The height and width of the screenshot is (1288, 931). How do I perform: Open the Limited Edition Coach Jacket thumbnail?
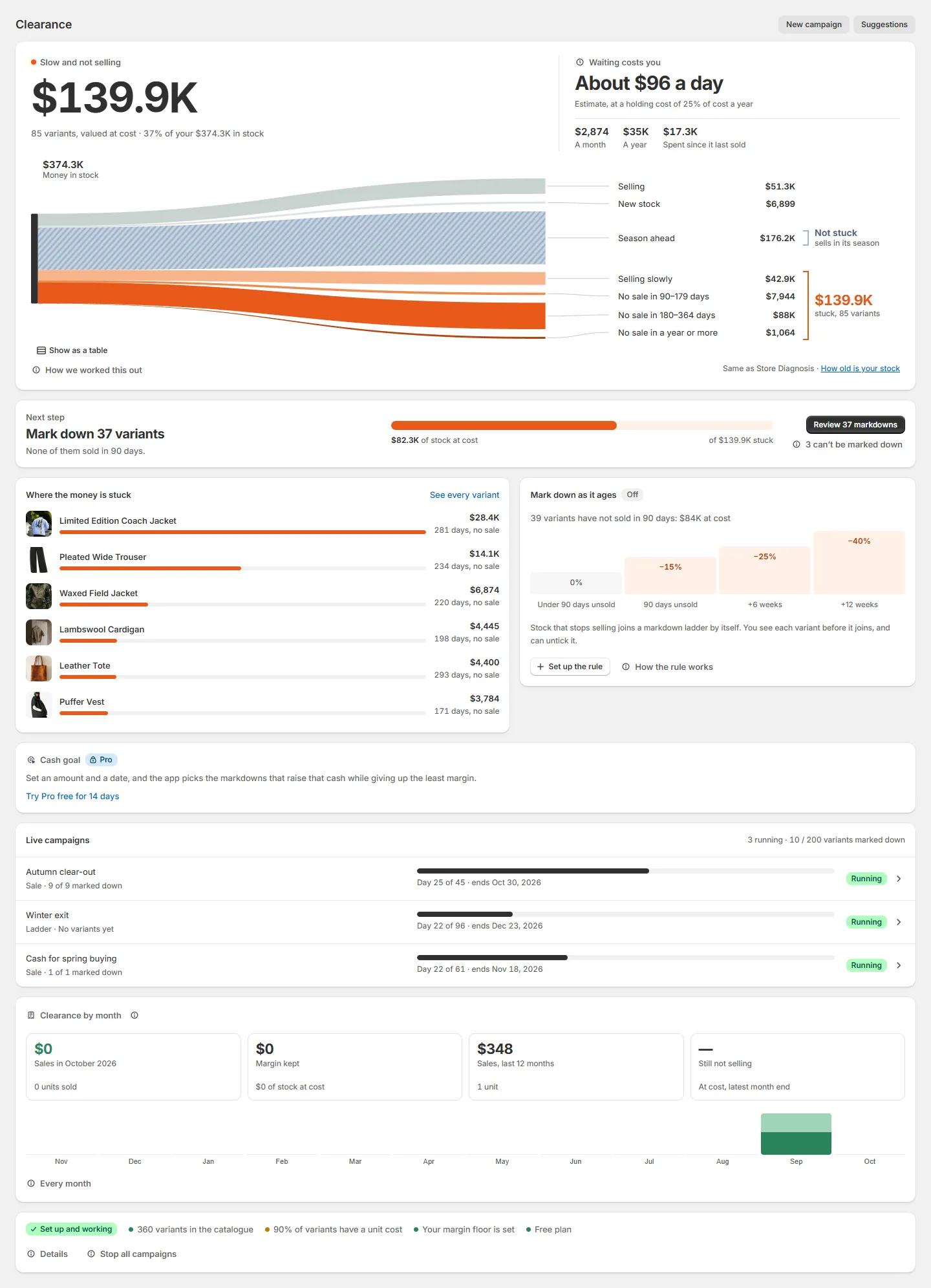[39, 524]
